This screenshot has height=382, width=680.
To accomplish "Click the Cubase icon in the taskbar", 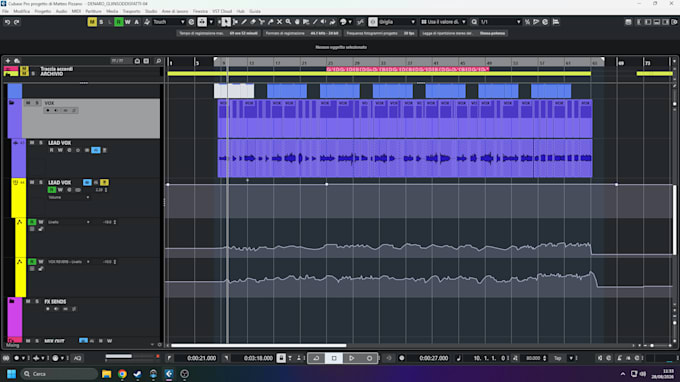I will point(169,374).
